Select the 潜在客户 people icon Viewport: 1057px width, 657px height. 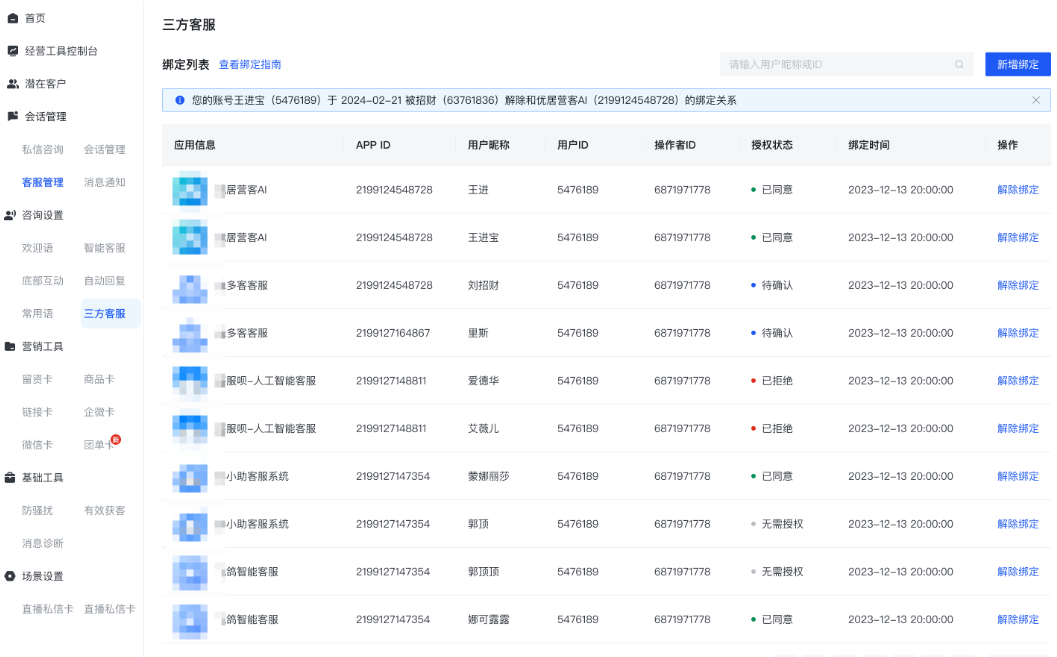pyautogui.click(x=13, y=84)
